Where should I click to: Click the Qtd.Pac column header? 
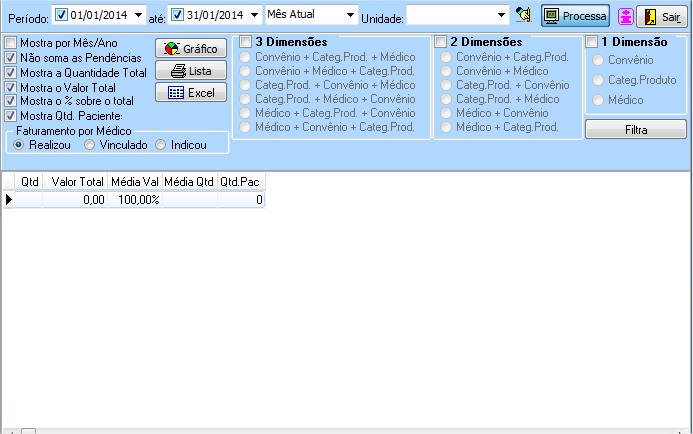coord(240,182)
